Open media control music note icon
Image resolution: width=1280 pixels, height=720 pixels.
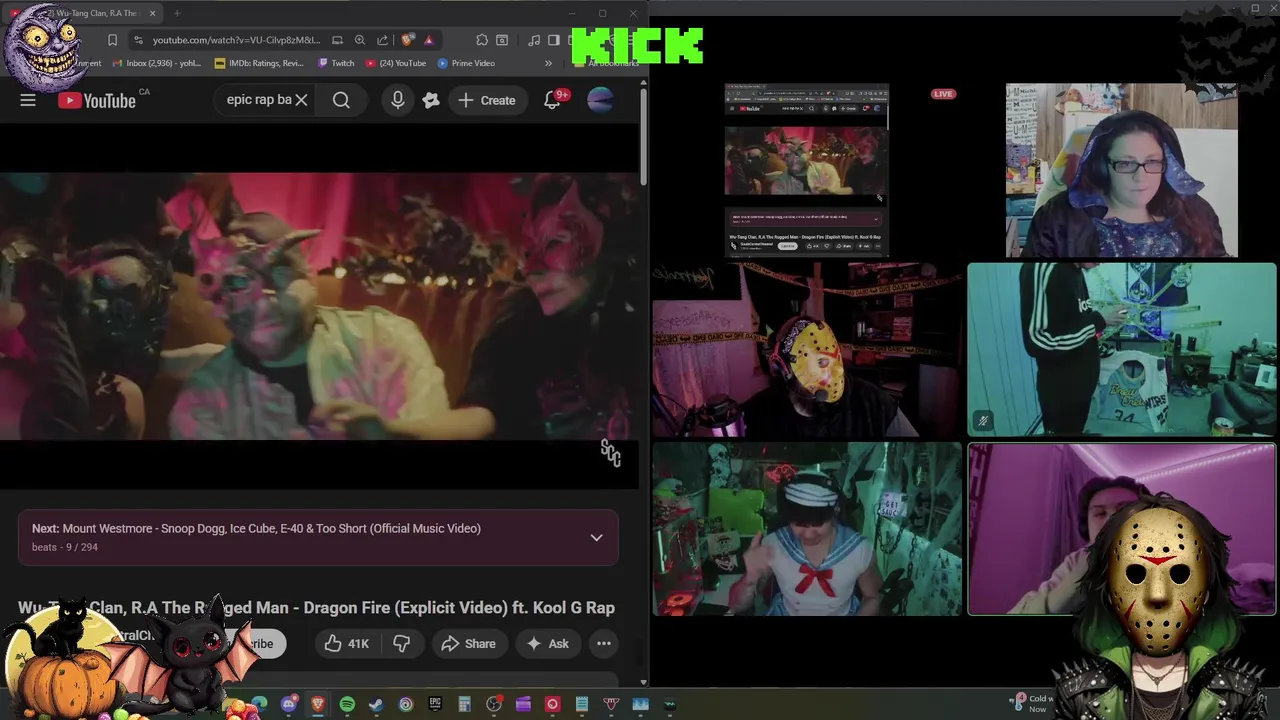tap(534, 40)
